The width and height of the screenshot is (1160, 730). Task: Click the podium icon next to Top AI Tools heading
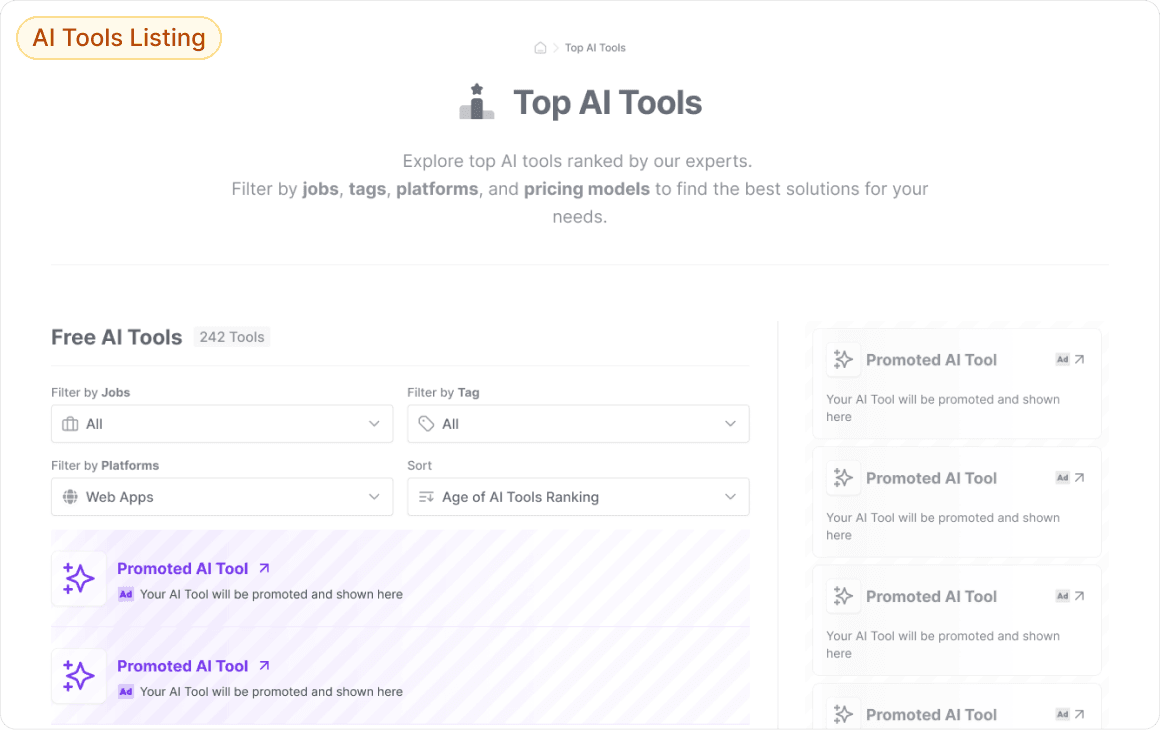point(476,101)
